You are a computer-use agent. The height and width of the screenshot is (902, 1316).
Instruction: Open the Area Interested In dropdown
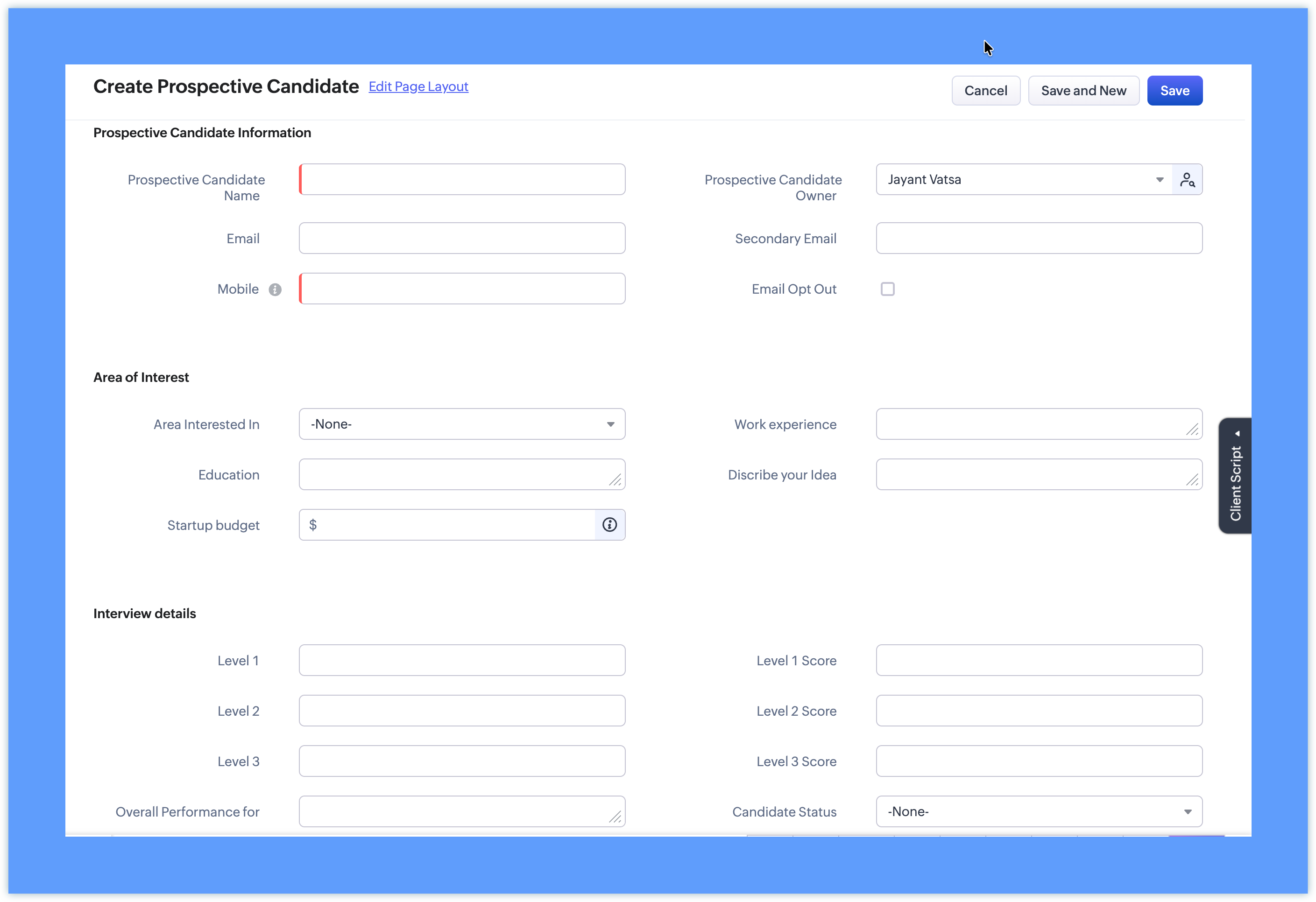pyautogui.click(x=461, y=424)
